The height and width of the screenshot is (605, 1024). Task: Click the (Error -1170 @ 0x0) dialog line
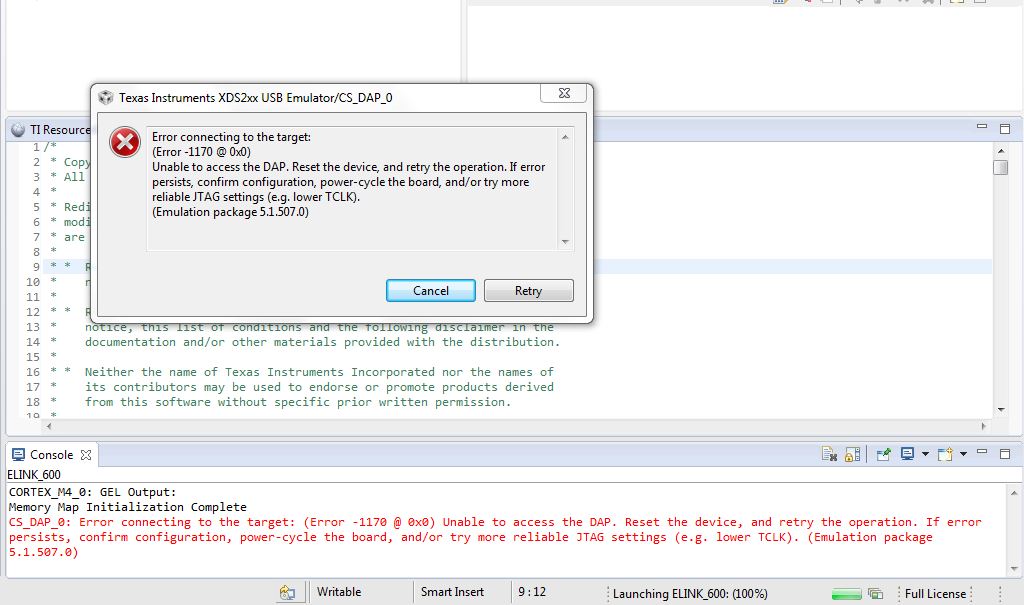point(201,152)
